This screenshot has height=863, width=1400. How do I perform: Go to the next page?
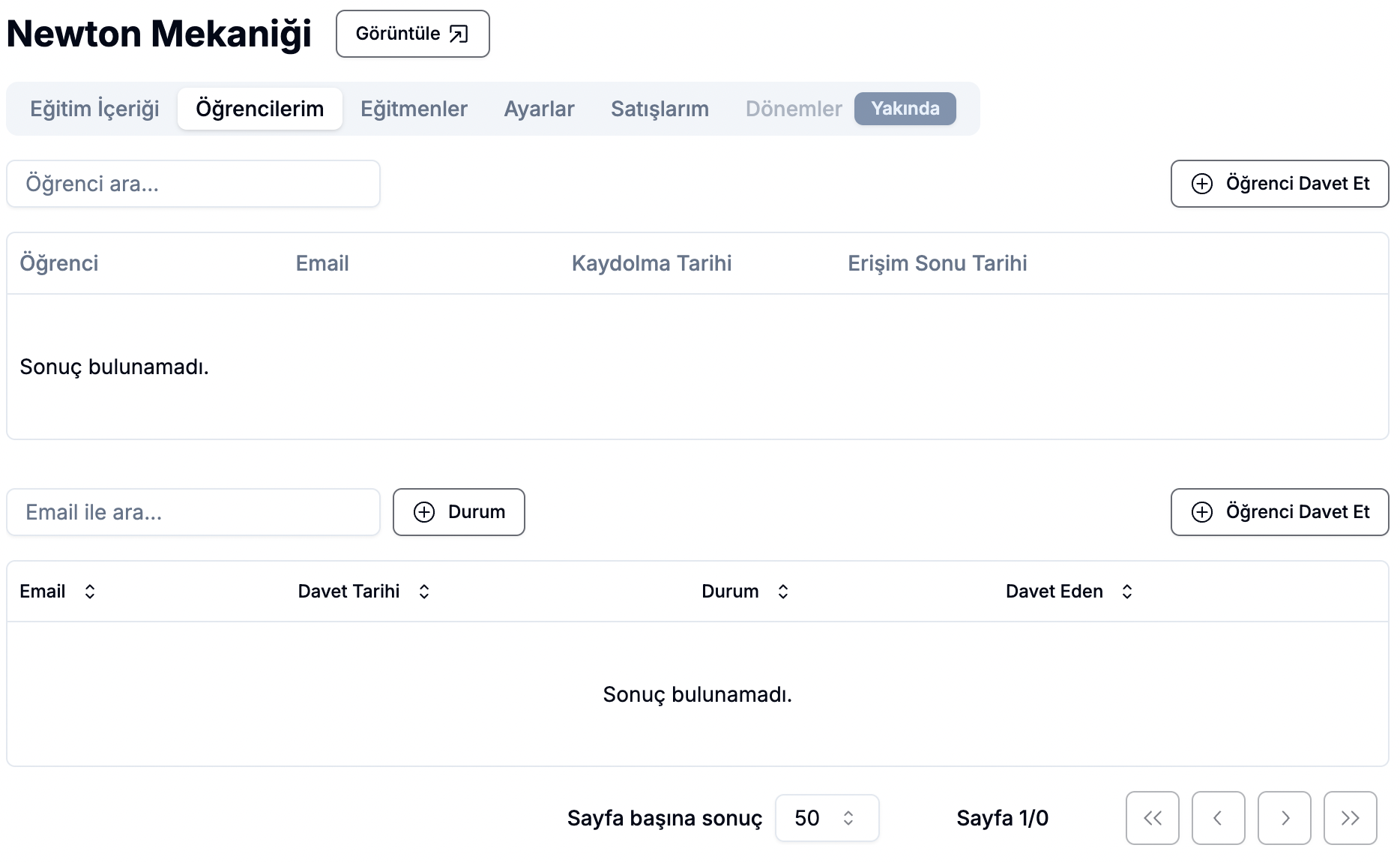(x=1284, y=818)
